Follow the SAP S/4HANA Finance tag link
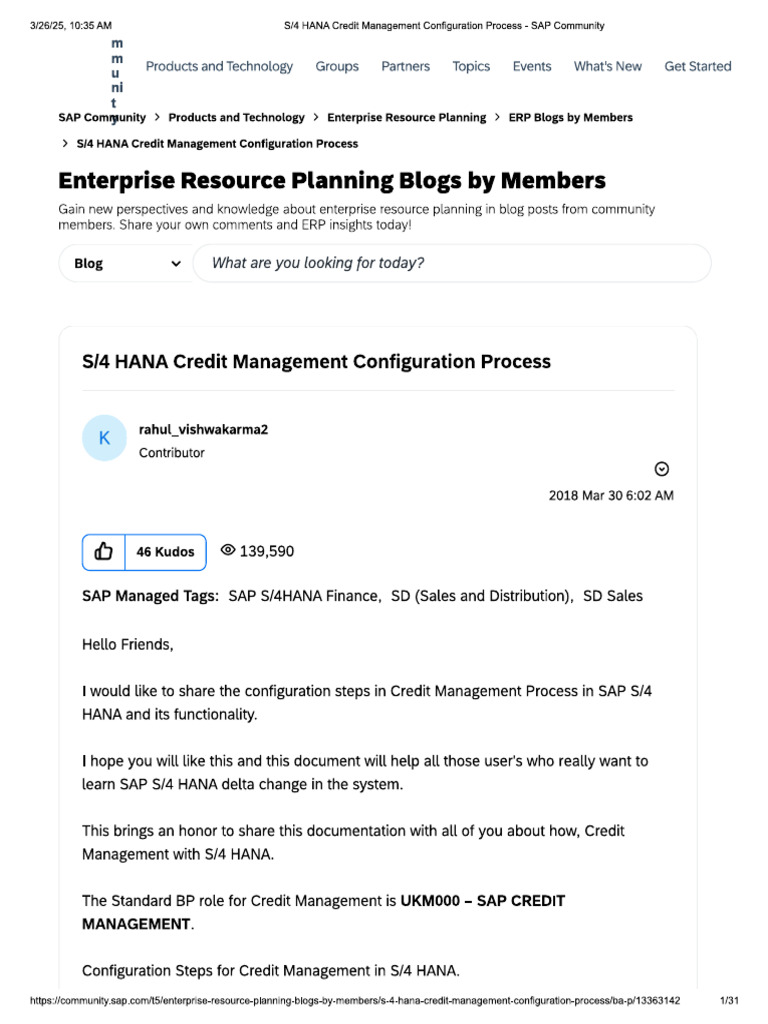 [x=304, y=596]
